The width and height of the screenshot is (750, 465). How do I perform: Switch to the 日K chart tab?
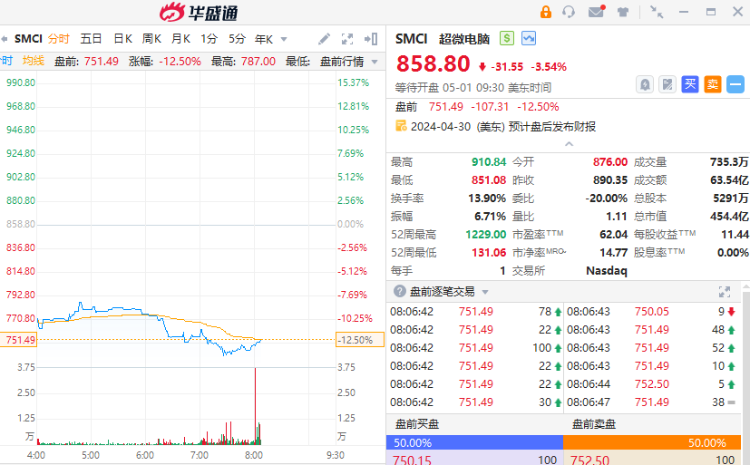(x=122, y=39)
